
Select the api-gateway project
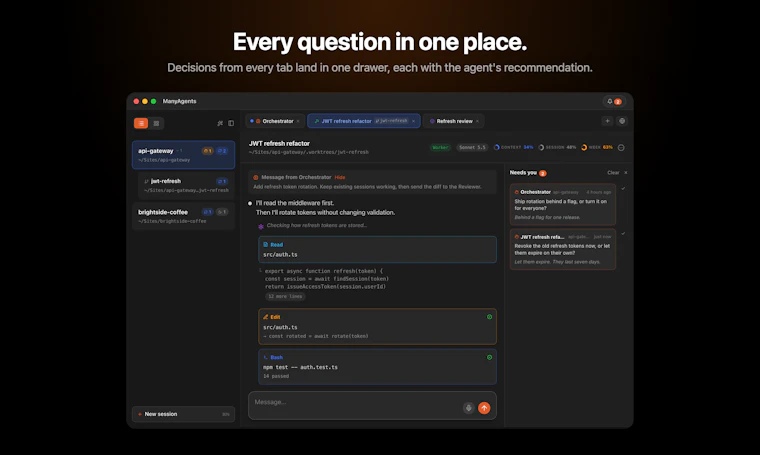[183, 155]
